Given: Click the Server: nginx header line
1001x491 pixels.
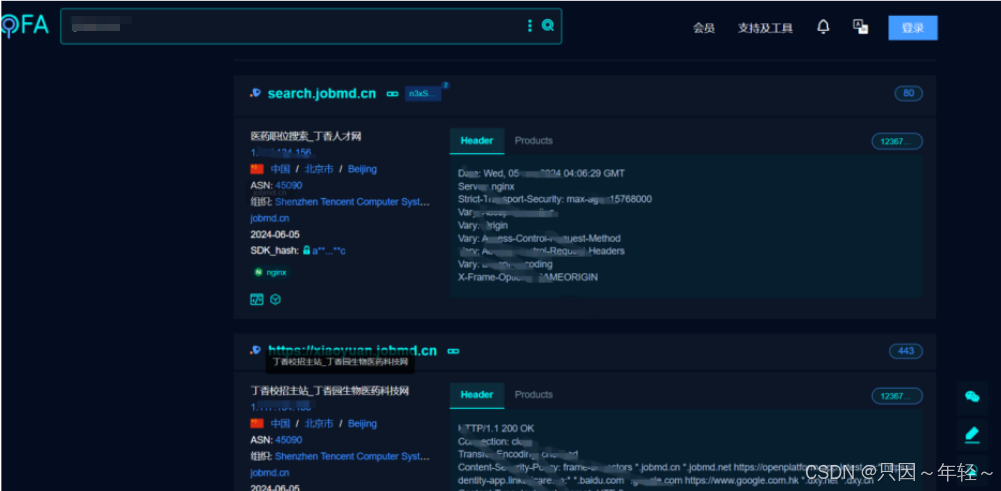Looking at the screenshot, I should (486, 186).
